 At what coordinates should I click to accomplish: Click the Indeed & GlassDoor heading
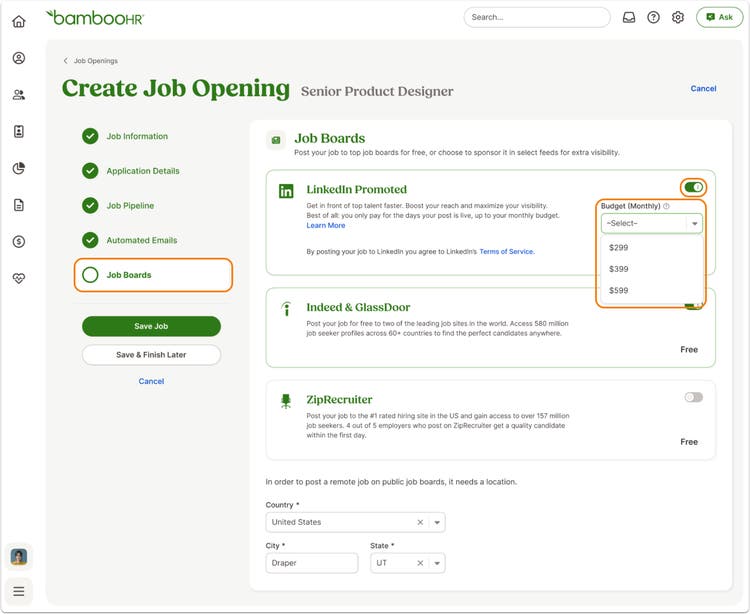pyautogui.click(x=358, y=307)
